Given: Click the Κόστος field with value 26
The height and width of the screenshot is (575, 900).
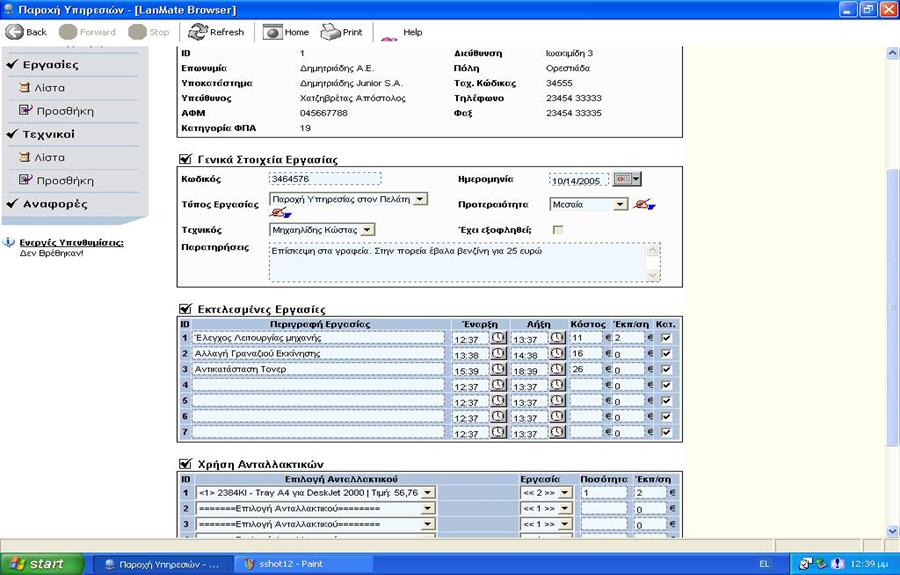Looking at the screenshot, I should pos(586,369).
